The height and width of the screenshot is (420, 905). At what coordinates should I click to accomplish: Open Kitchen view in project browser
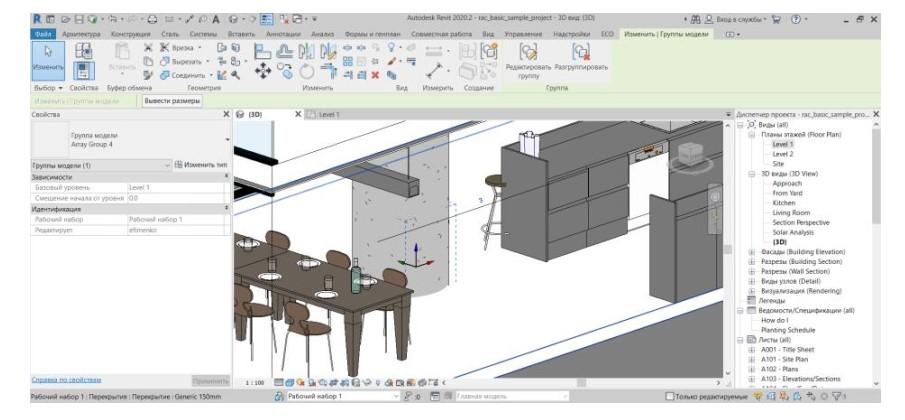(784, 203)
